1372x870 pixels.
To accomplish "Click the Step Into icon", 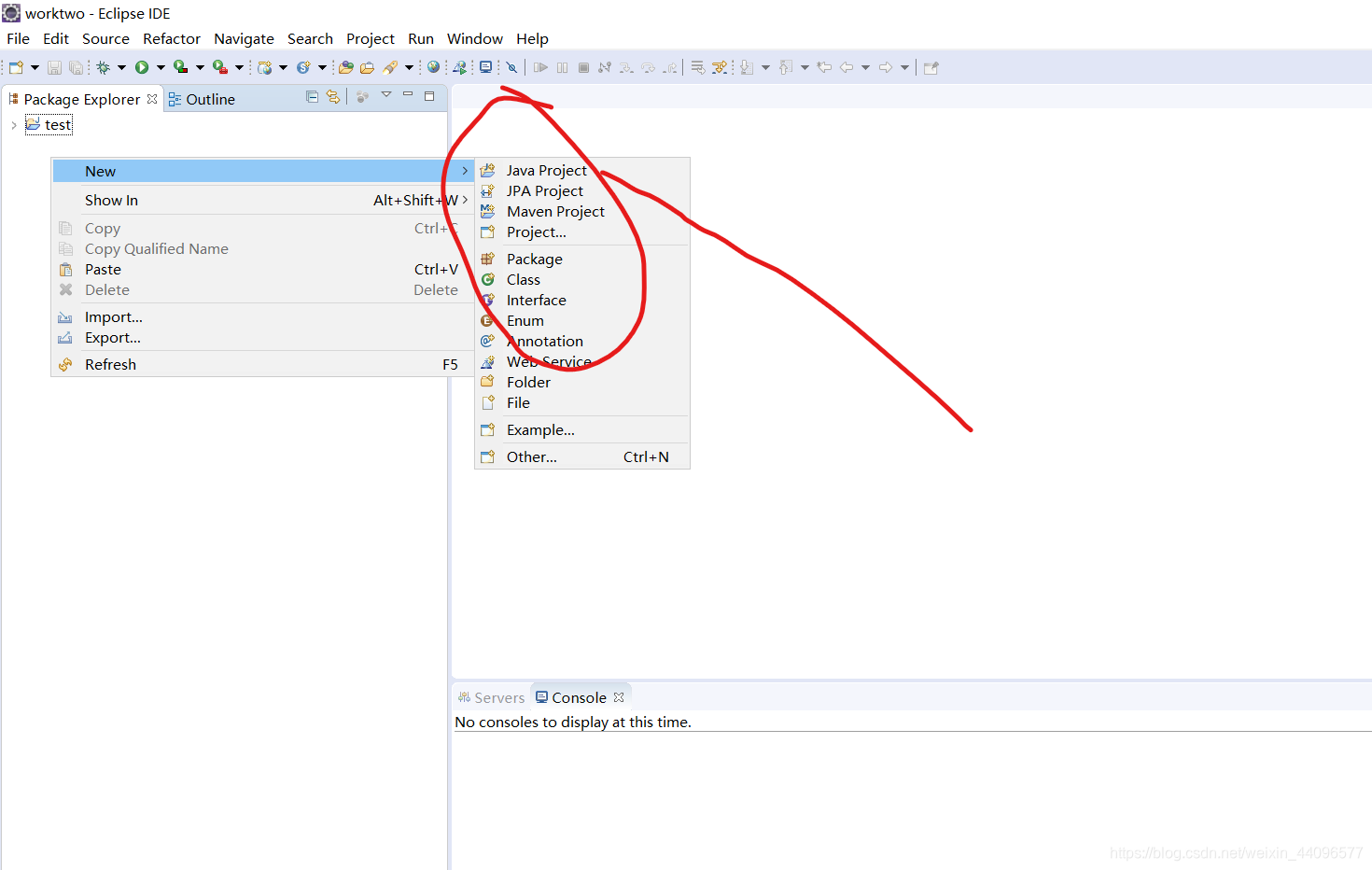I will point(626,67).
